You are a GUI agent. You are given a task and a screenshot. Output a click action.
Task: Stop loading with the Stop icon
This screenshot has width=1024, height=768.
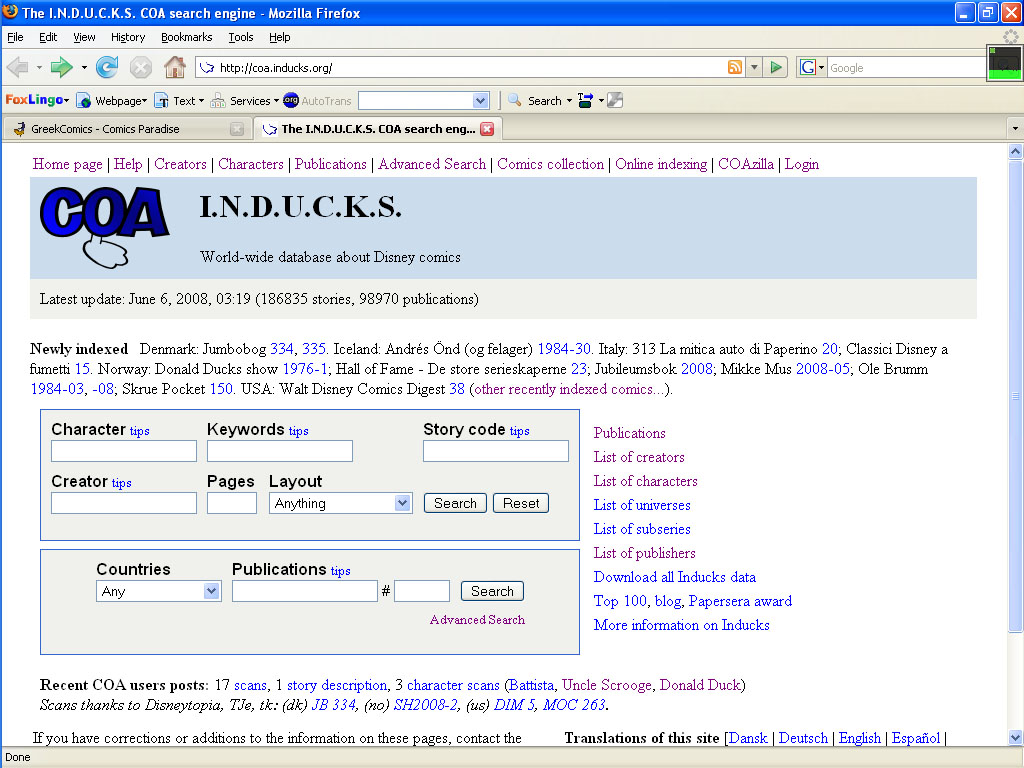[140, 67]
